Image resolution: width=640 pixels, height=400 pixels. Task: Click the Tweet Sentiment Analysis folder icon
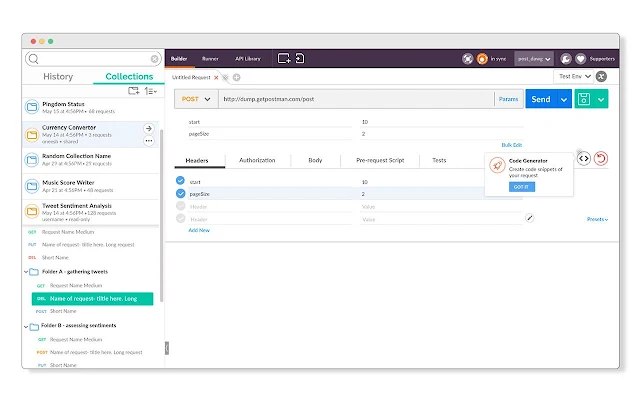[x=32, y=211]
